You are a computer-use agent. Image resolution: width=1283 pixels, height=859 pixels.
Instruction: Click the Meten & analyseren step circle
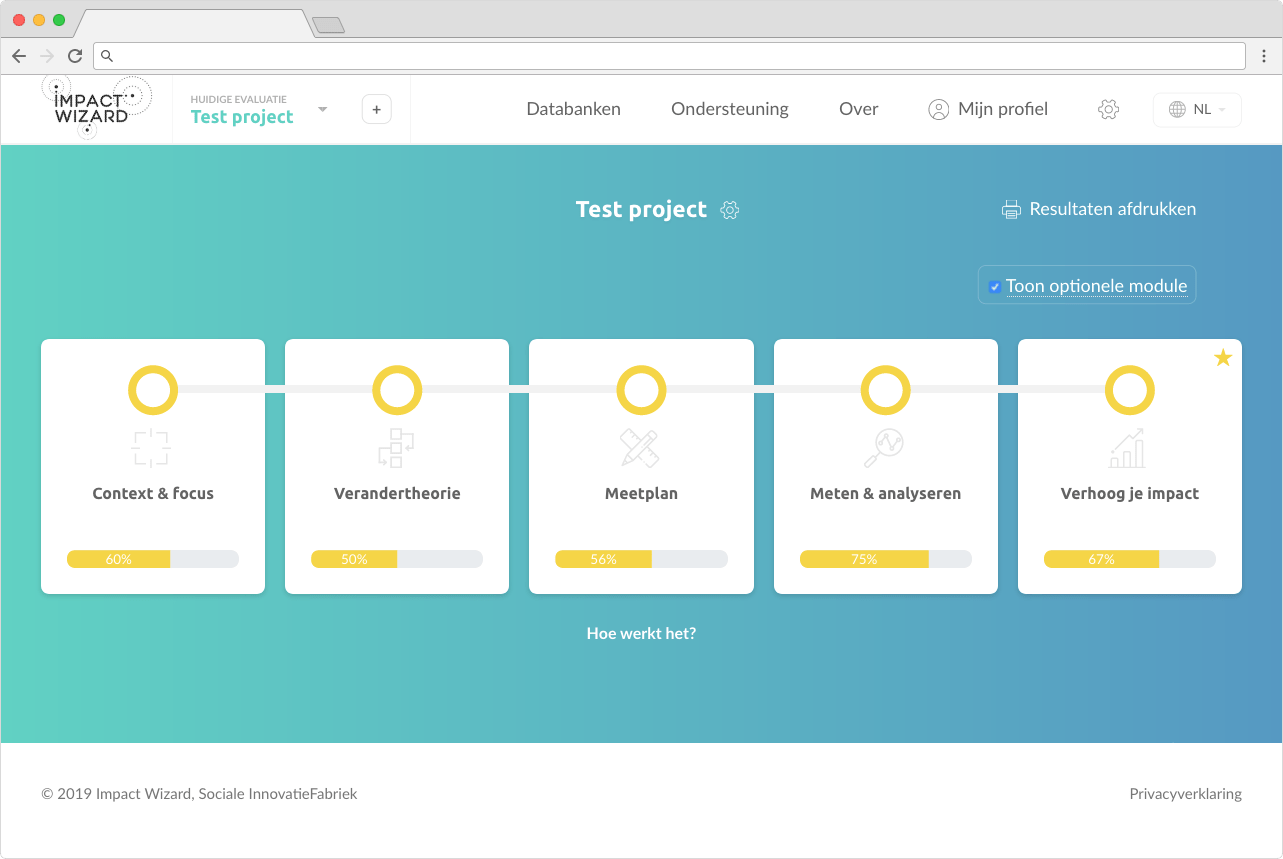click(x=885, y=390)
